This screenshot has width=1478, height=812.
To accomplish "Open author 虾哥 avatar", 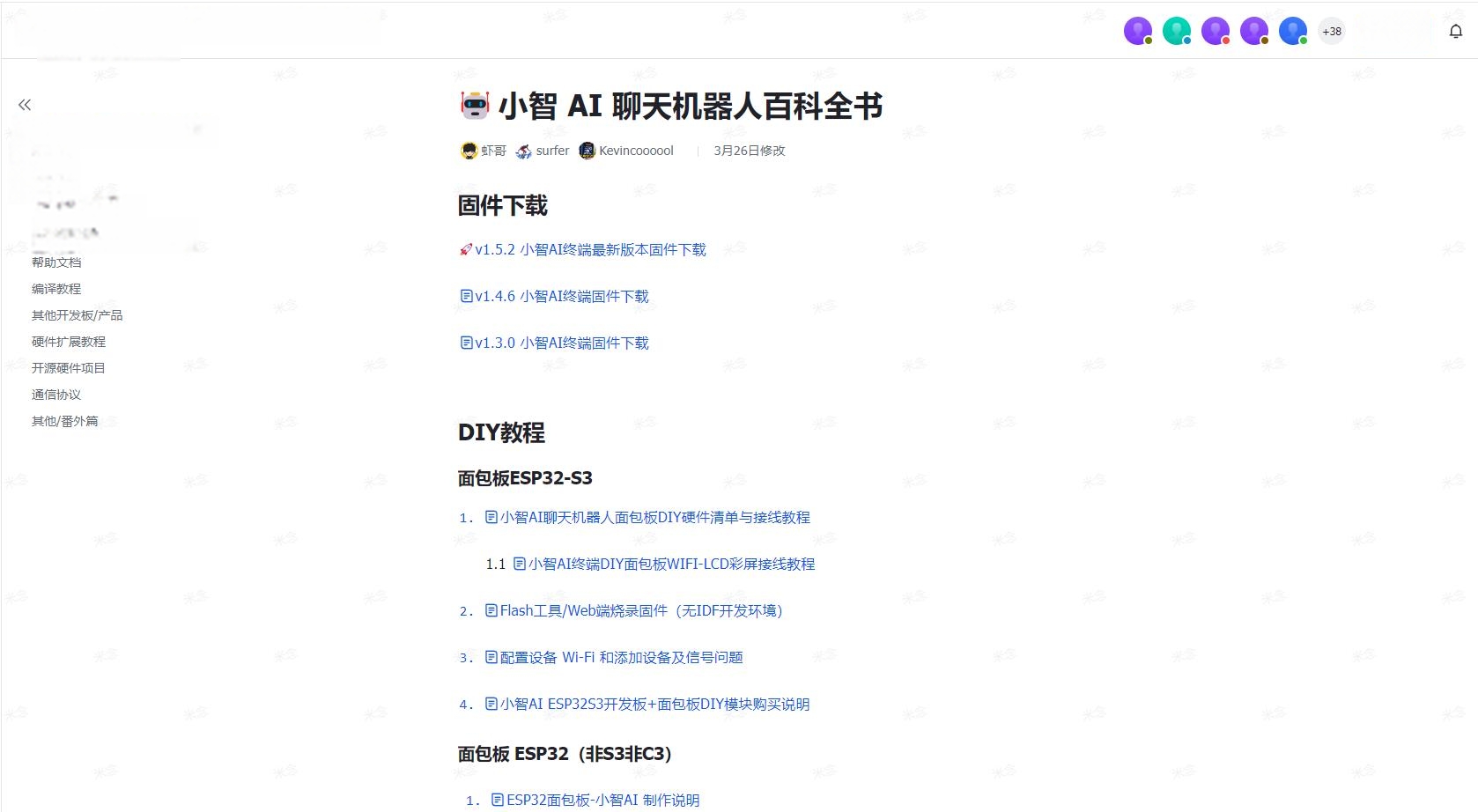I will click(x=469, y=151).
